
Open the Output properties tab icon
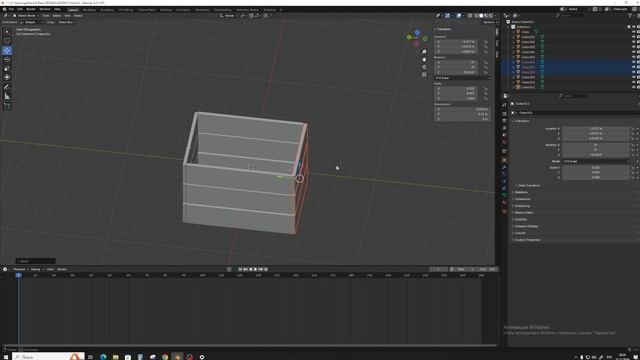click(x=504, y=121)
